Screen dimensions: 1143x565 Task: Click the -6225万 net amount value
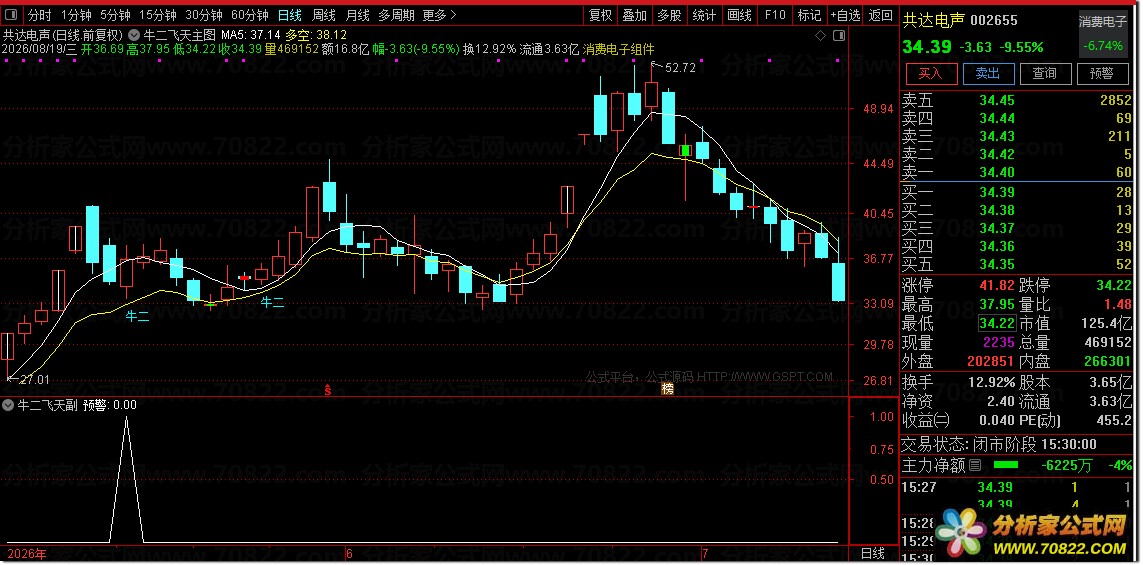click(x=1066, y=465)
